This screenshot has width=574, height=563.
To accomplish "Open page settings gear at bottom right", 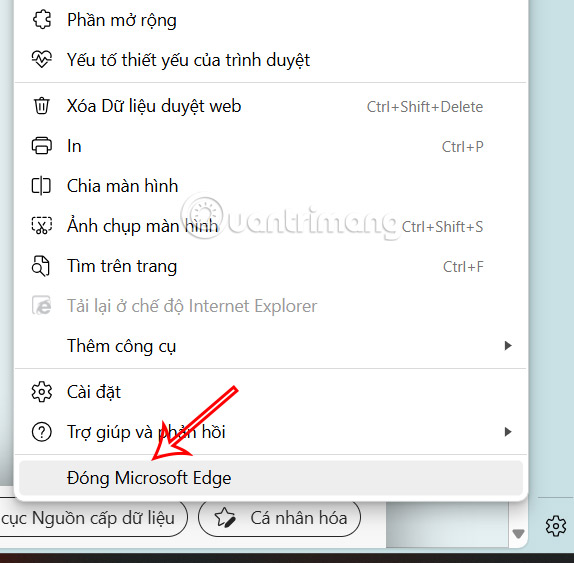I will pos(556,526).
